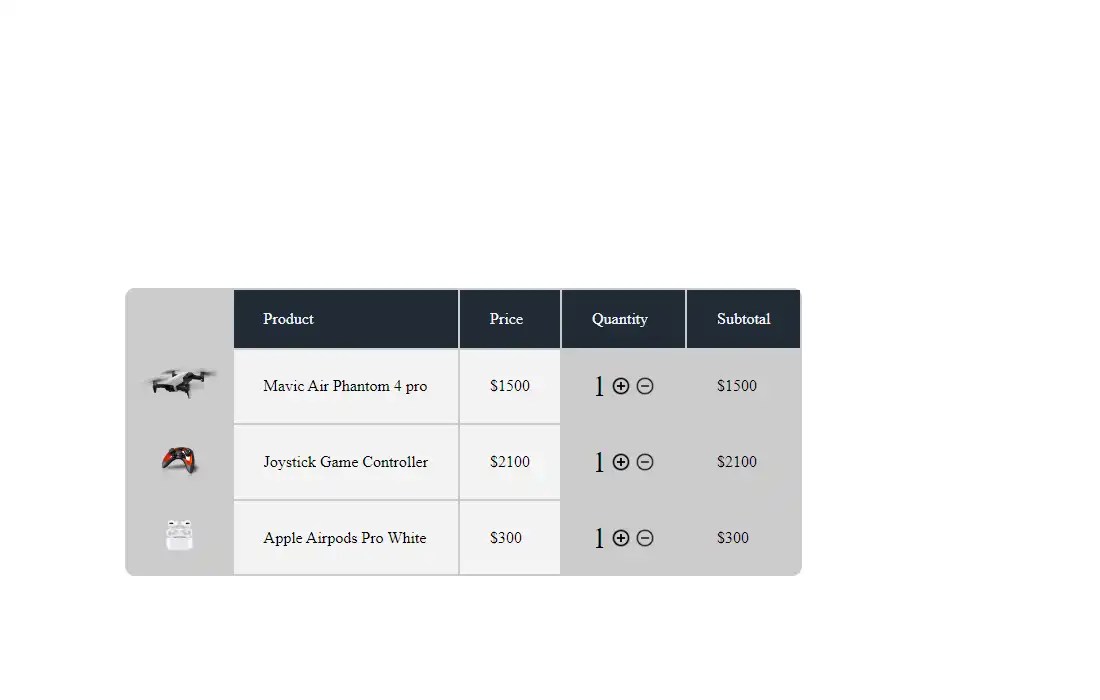Open the red game controller image

(x=180, y=461)
